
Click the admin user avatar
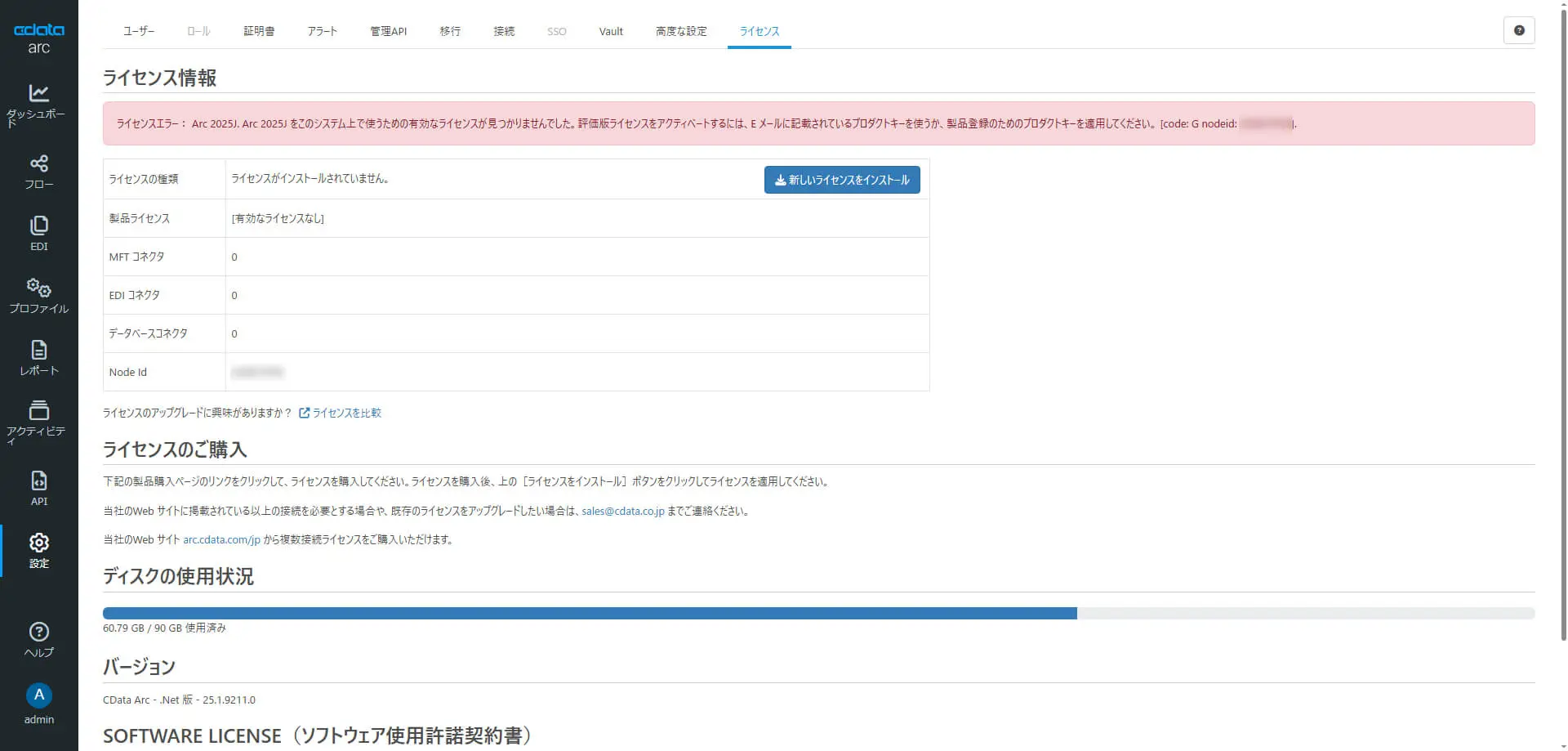click(38, 695)
